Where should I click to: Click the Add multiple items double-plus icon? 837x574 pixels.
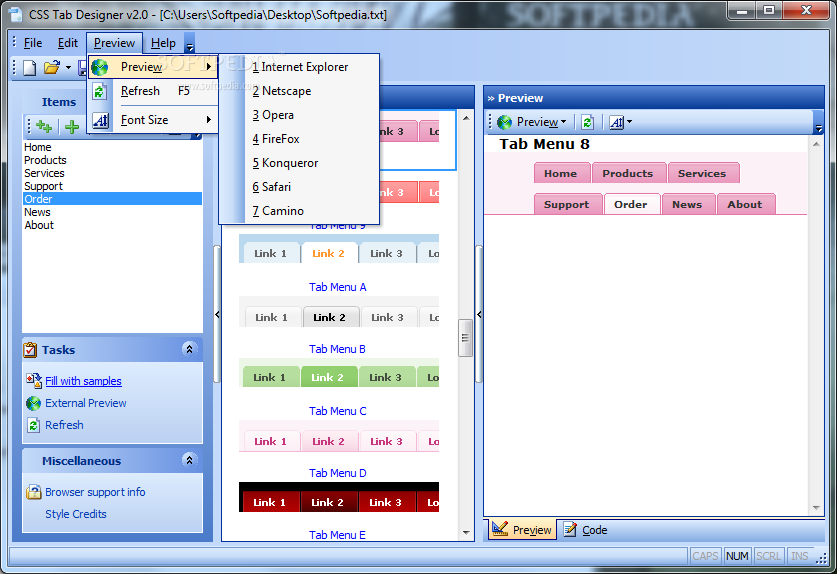point(44,127)
